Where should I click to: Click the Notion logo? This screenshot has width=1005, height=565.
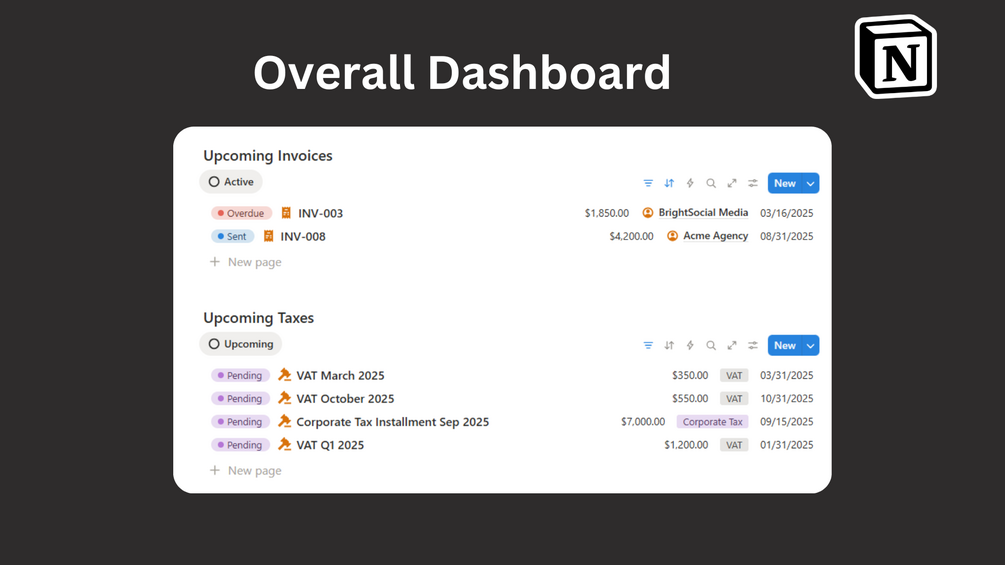(895, 56)
